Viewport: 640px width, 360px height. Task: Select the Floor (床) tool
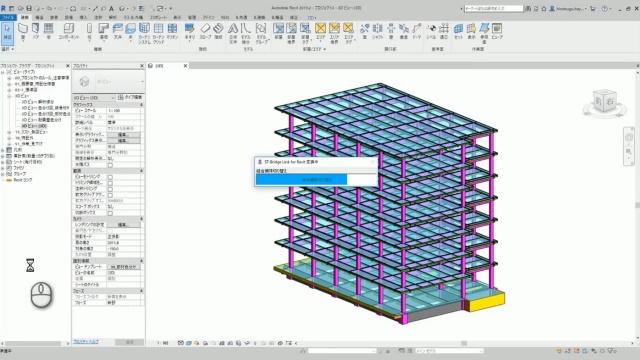[131, 31]
